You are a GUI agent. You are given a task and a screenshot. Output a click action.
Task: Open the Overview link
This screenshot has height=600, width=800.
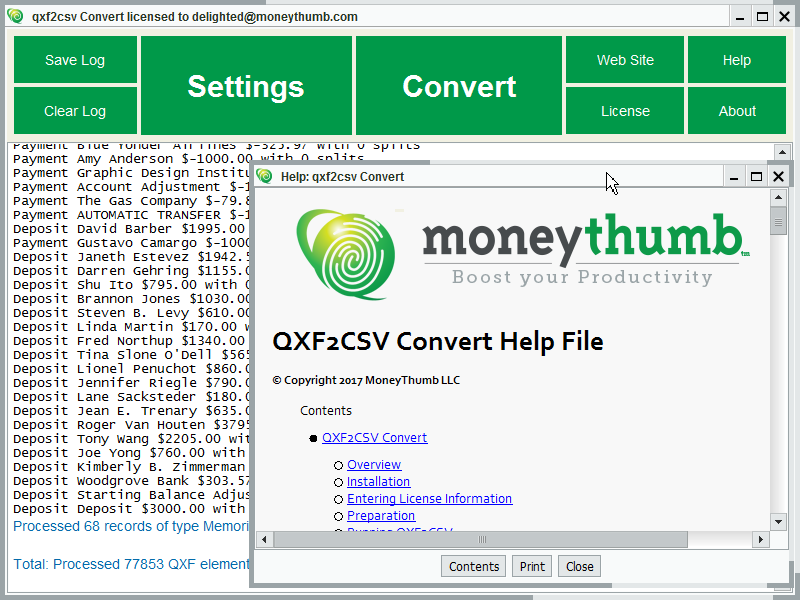pos(374,465)
